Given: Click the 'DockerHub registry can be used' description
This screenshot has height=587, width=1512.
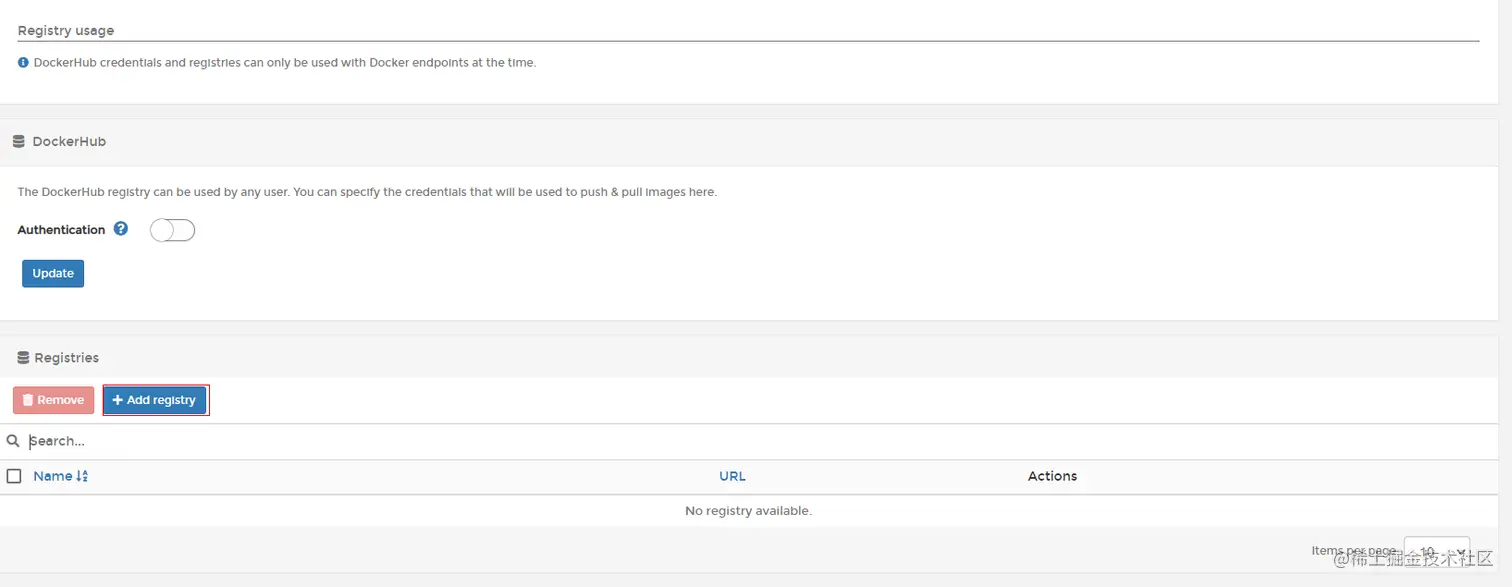Looking at the screenshot, I should point(367,192).
